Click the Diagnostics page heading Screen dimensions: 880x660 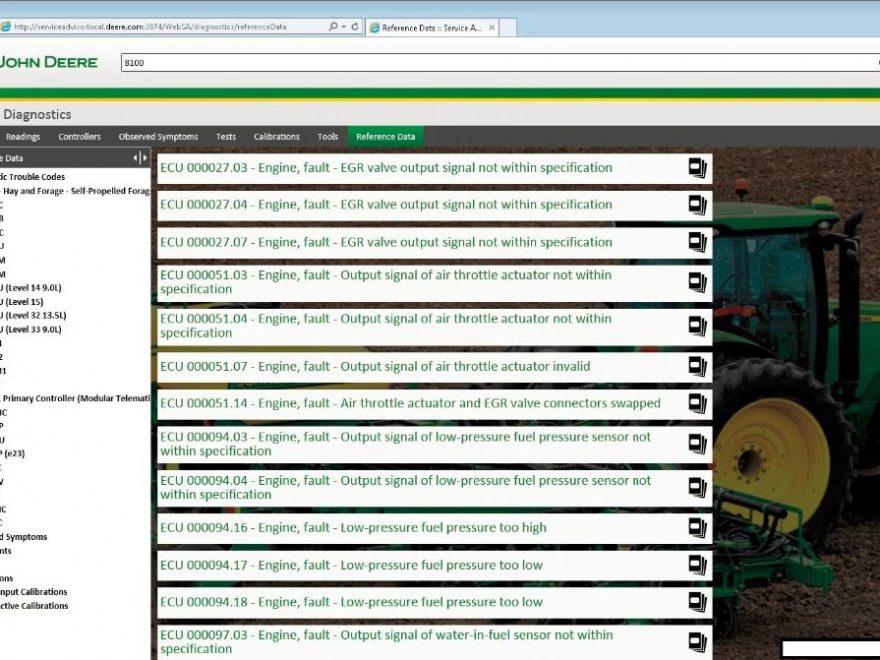(x=38, y=114)
